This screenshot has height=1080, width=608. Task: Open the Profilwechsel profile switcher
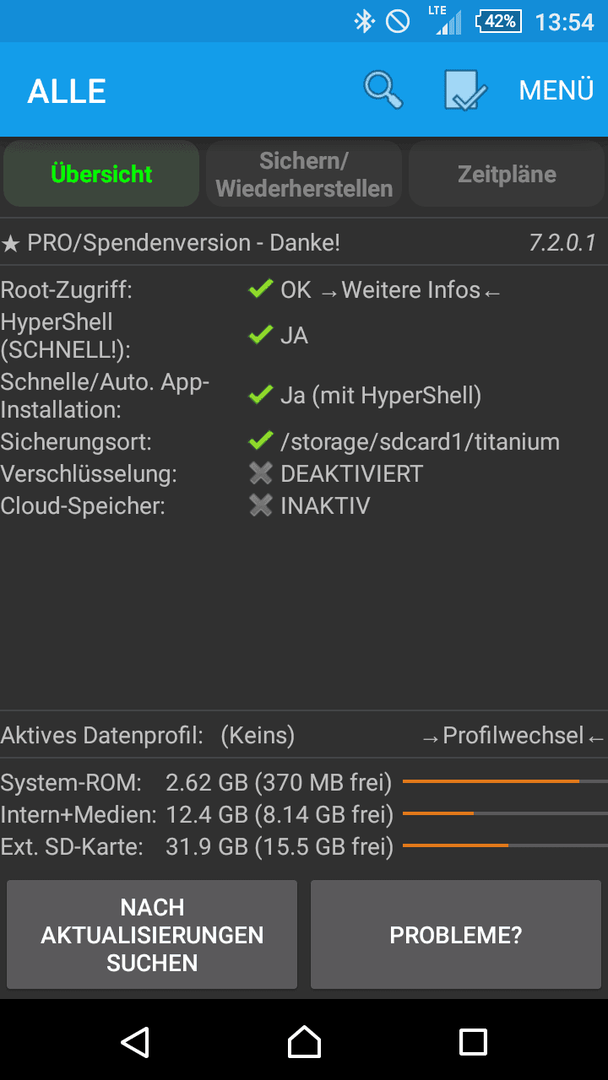(x=513, y=736)
